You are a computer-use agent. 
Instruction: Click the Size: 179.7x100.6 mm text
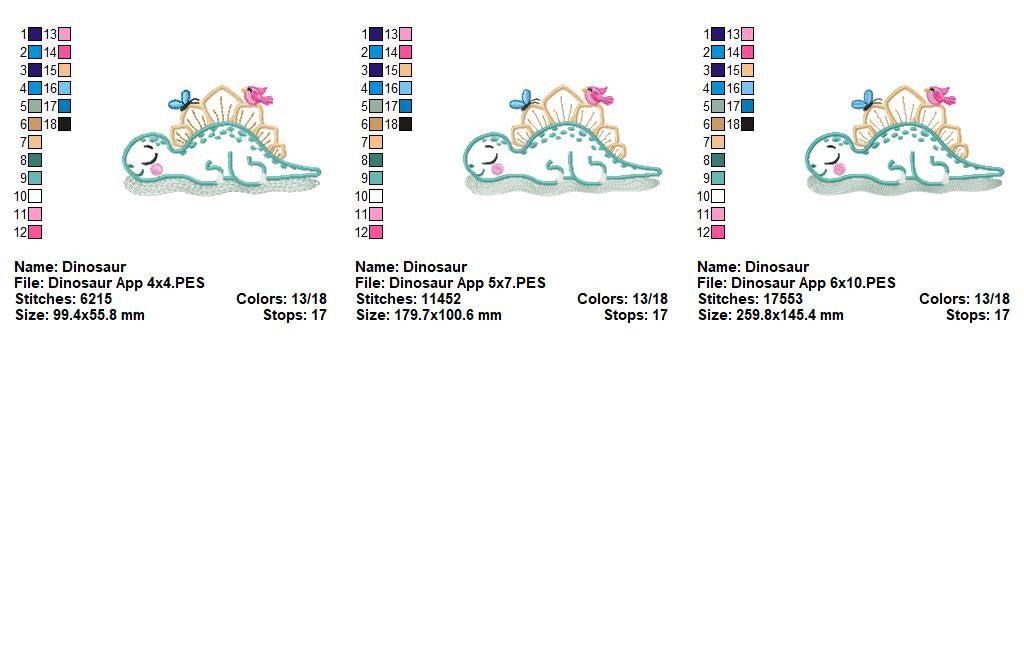(428, 315)
